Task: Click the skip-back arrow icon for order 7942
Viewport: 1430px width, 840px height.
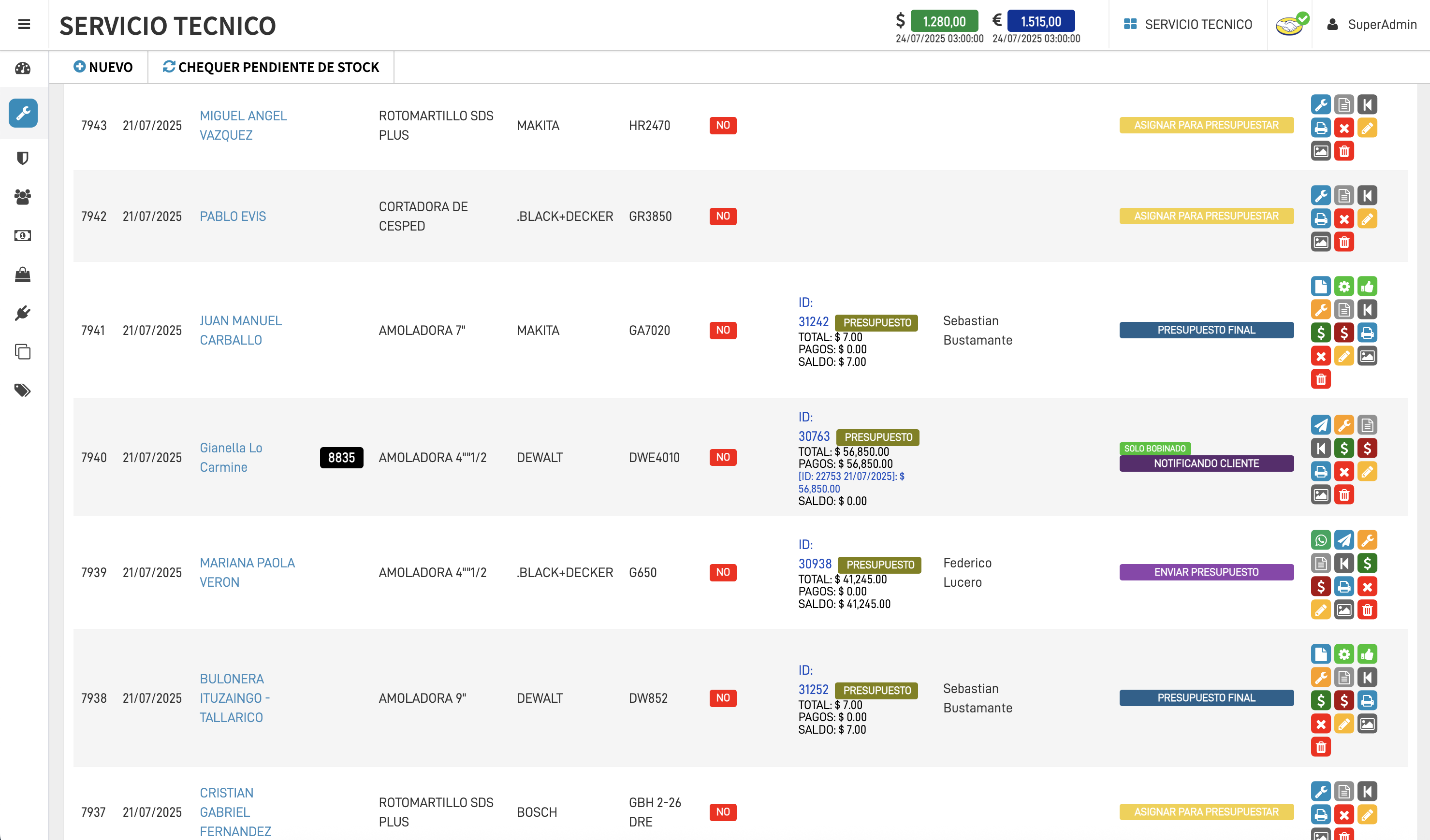Action: pyautogui.click(x=1367, y=196)
